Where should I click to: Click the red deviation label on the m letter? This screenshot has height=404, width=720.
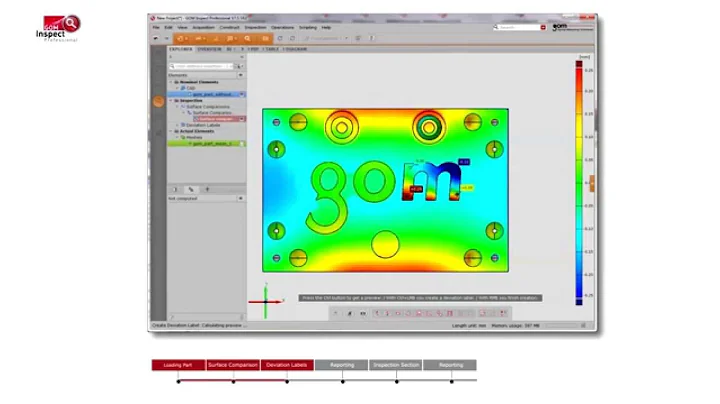[x=416, y=189]
